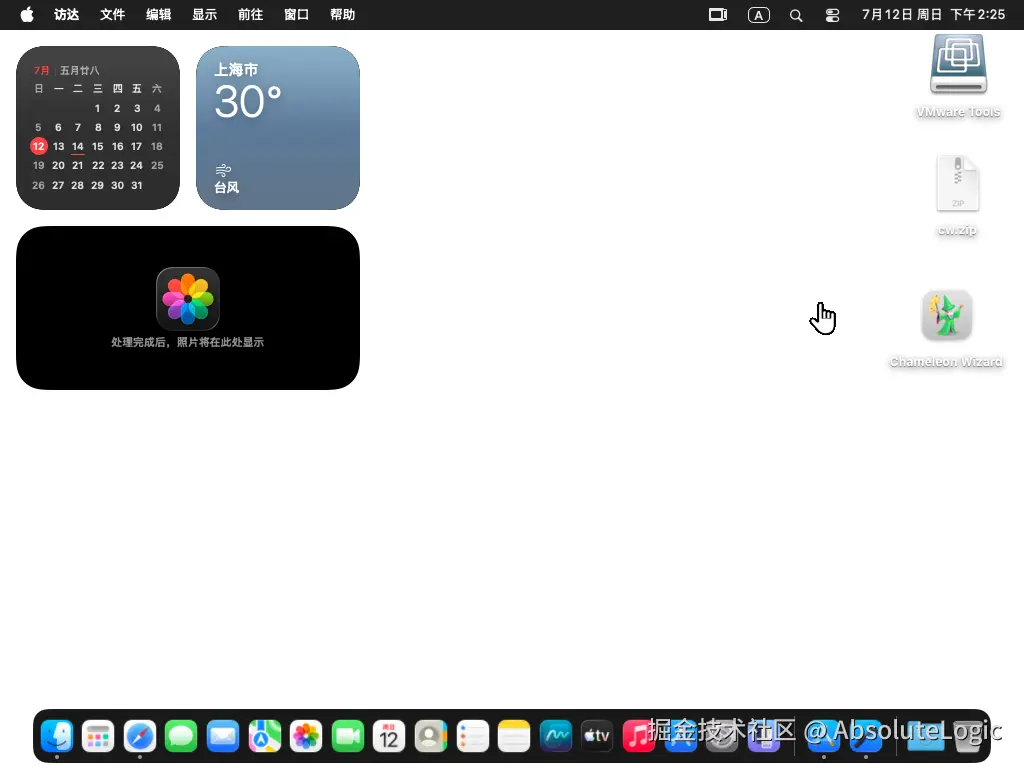Open Contacts app in the Dock
The image size is (1024, 768).
[x=431, y=736]
